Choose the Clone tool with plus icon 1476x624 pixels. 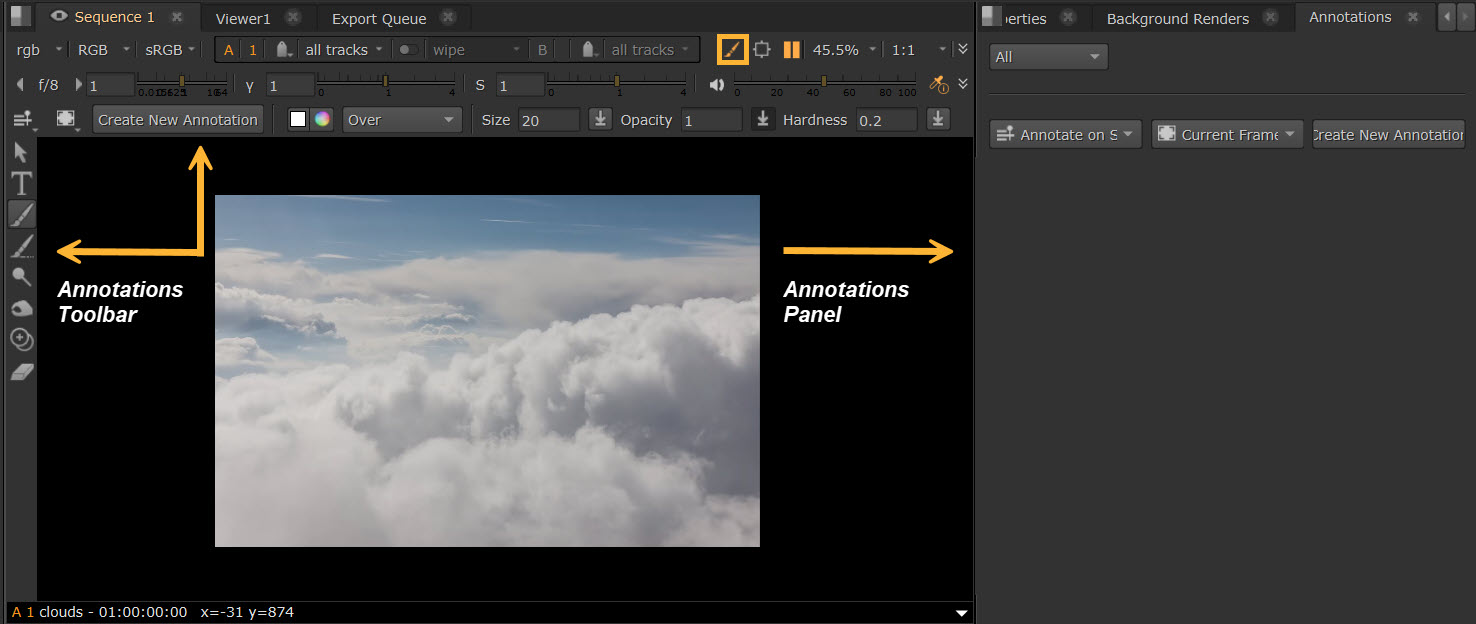coord(21,340)
